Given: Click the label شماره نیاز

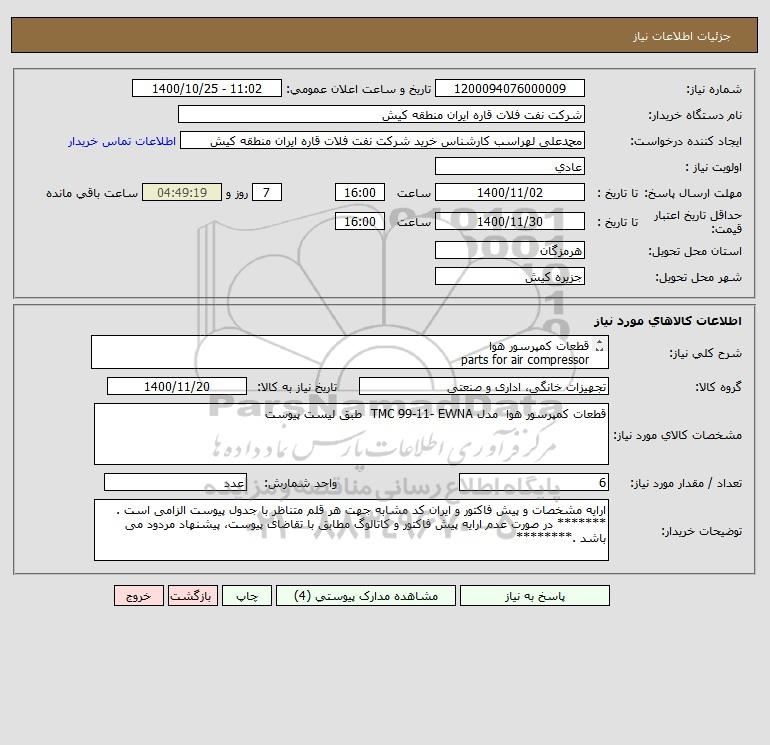Looking at the screenshot, I should point(714,89).
